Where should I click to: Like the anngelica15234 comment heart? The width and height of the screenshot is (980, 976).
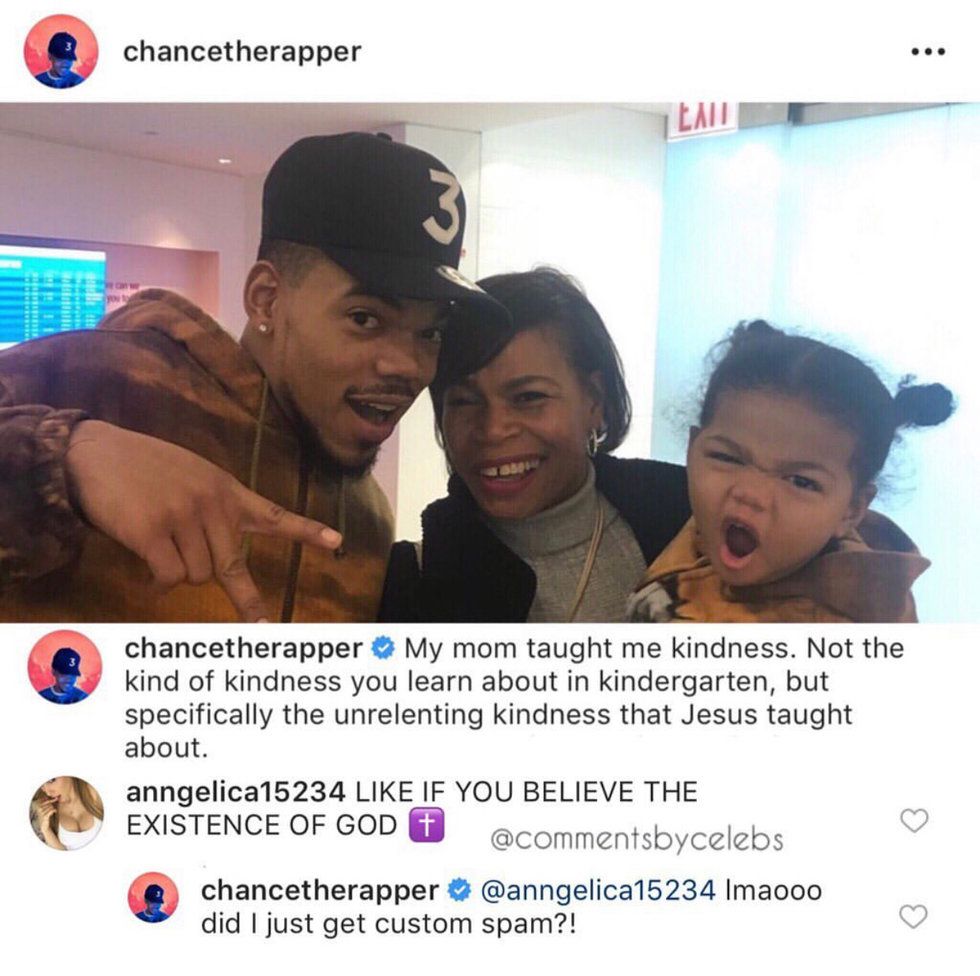point(914,820)
